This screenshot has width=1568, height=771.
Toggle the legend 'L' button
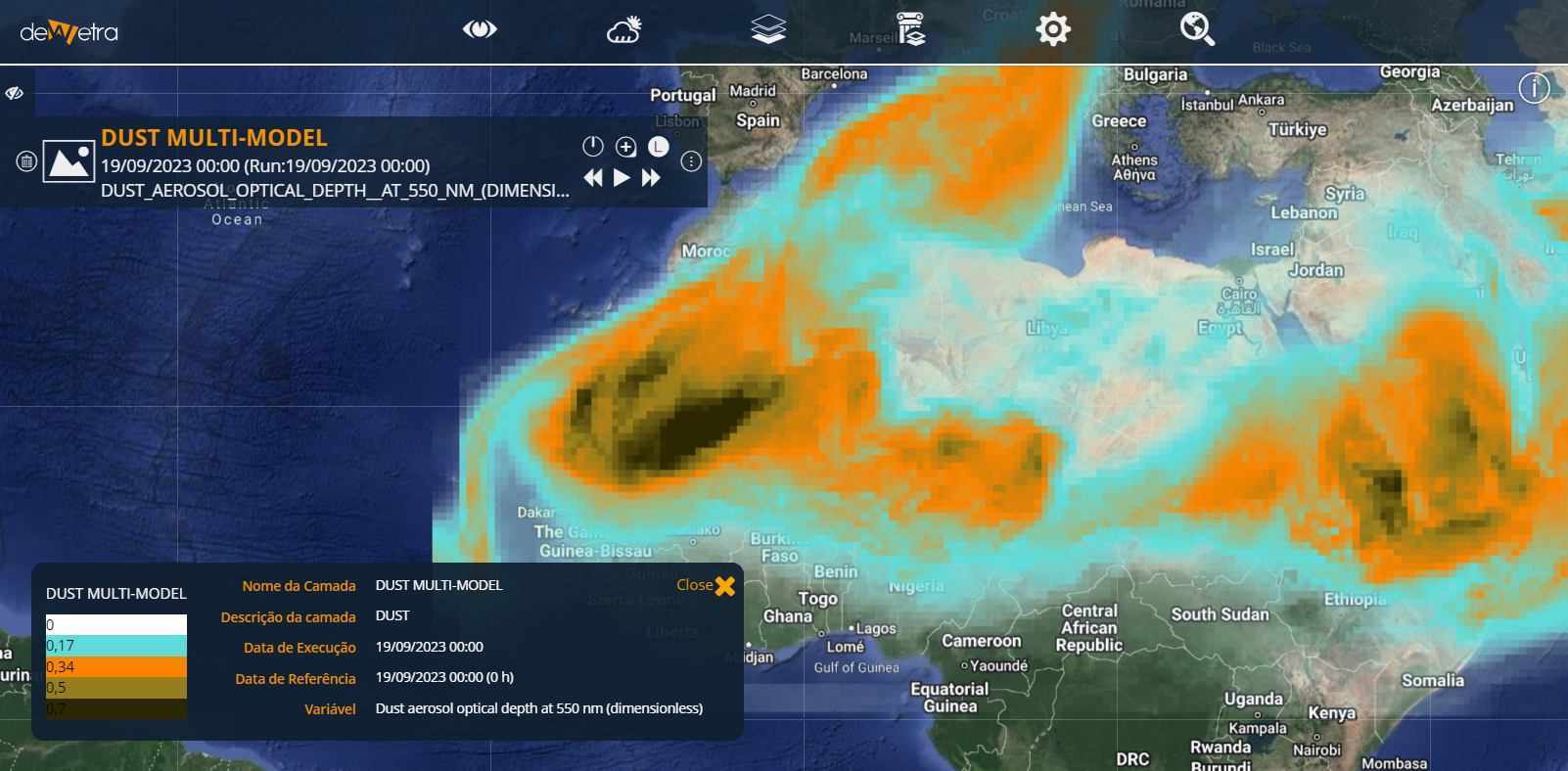pyautogui.click(x=659, y=147)
